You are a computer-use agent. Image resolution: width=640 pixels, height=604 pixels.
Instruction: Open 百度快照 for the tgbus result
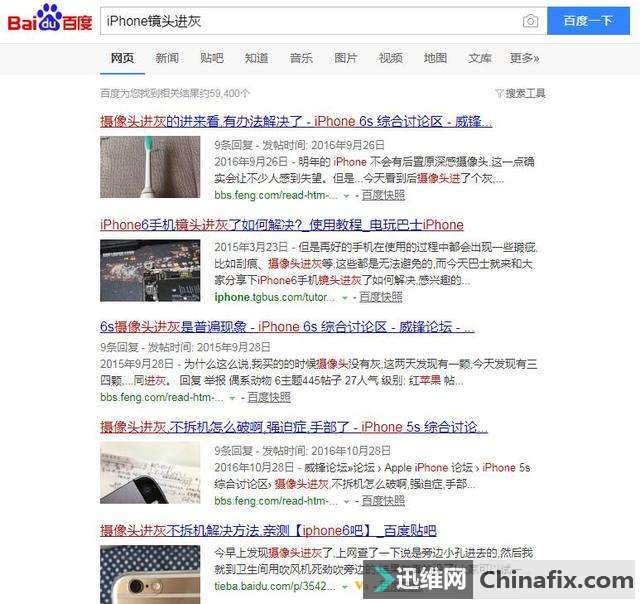[x=380, y=297]
